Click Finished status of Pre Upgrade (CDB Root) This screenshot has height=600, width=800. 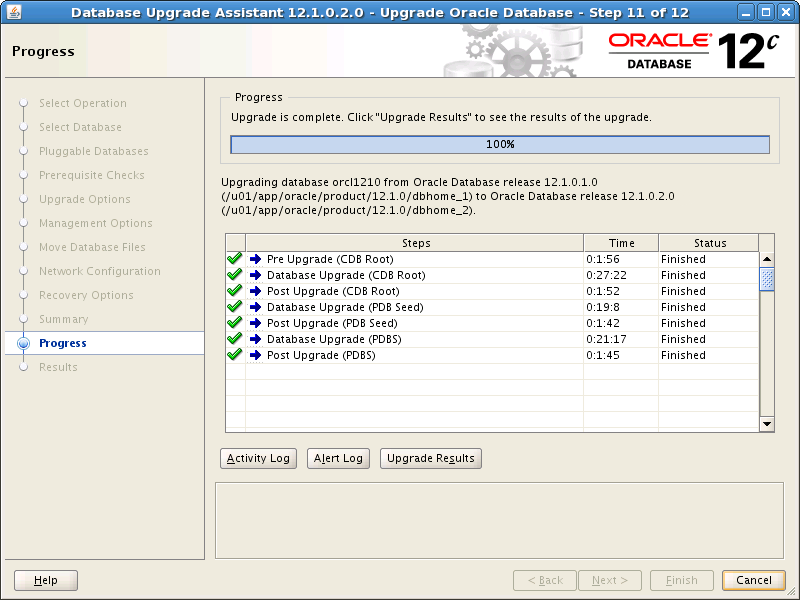(x=683, y=259)
